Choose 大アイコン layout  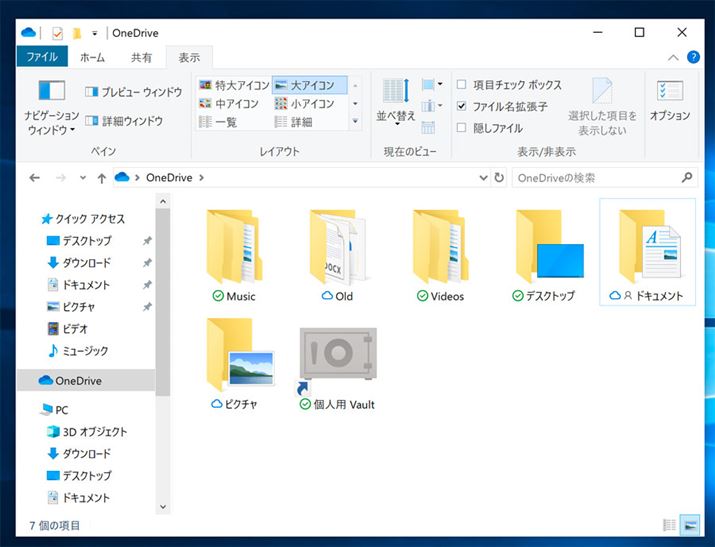tap(310, 85)
